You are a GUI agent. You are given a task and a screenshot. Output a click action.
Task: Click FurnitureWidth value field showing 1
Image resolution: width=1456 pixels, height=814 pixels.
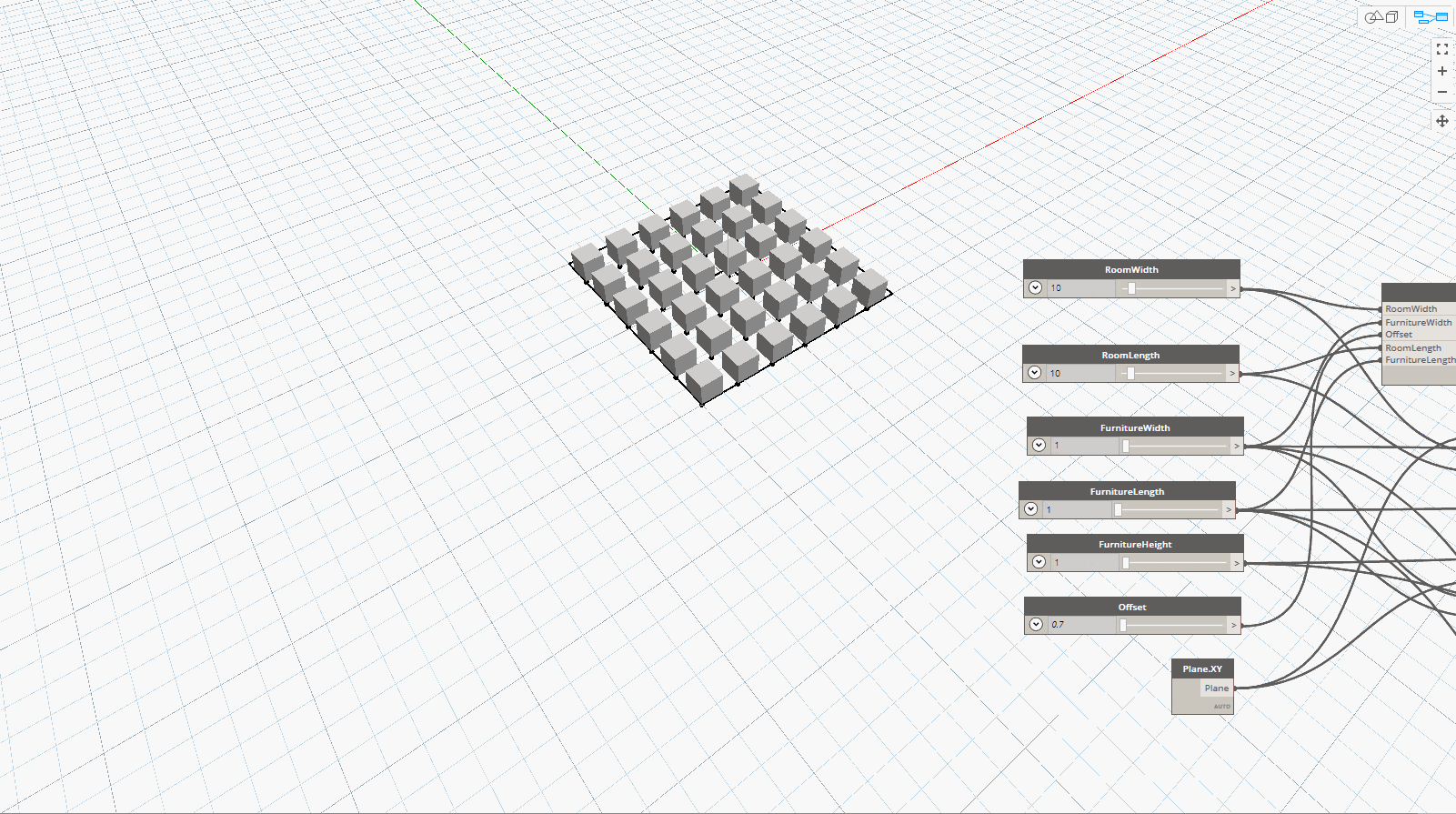(x=1084, y=446)
